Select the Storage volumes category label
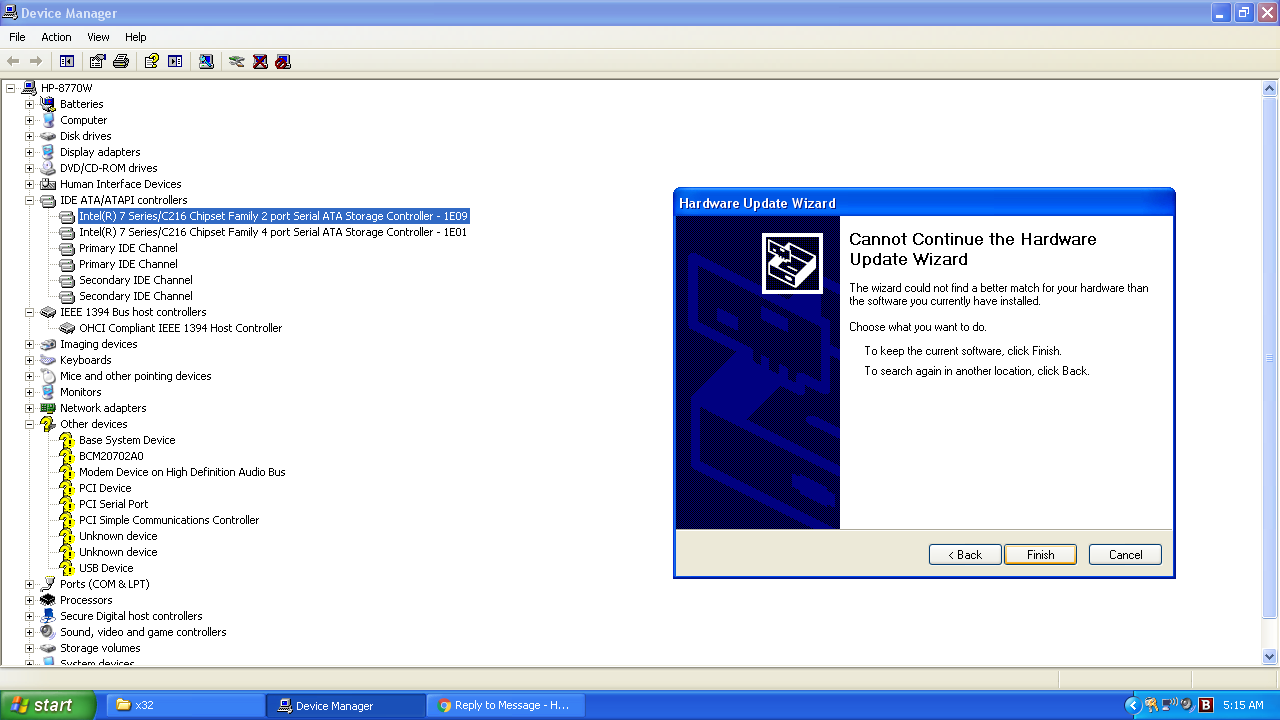 pyautogui.click(x=100, y=648)
